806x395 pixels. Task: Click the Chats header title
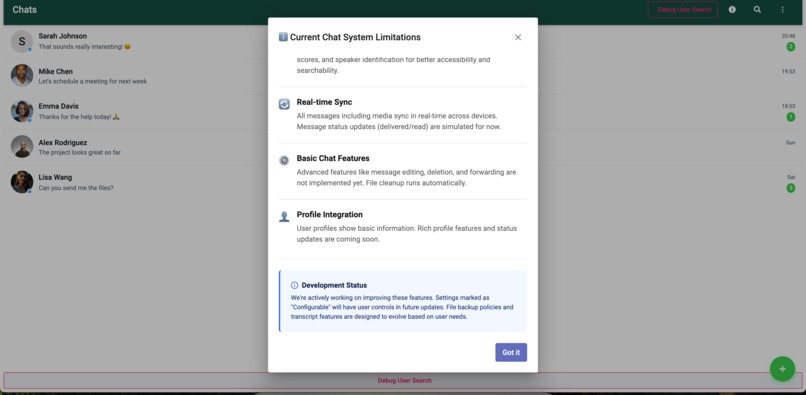[x=25, y=10]
